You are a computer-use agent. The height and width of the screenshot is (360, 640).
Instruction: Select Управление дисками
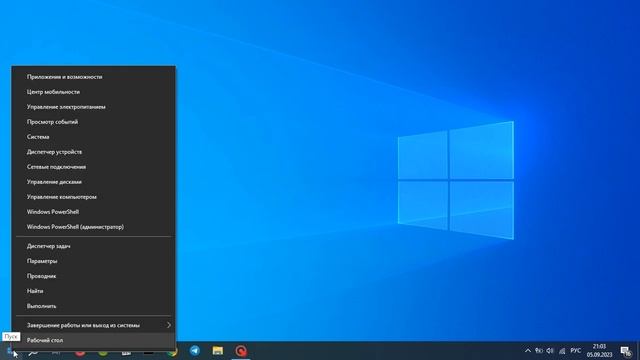point(93,182)
